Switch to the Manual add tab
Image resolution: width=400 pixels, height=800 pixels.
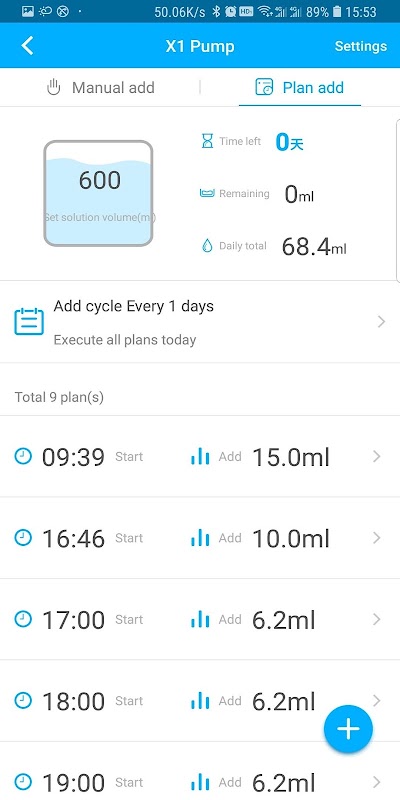coord(100,87)
